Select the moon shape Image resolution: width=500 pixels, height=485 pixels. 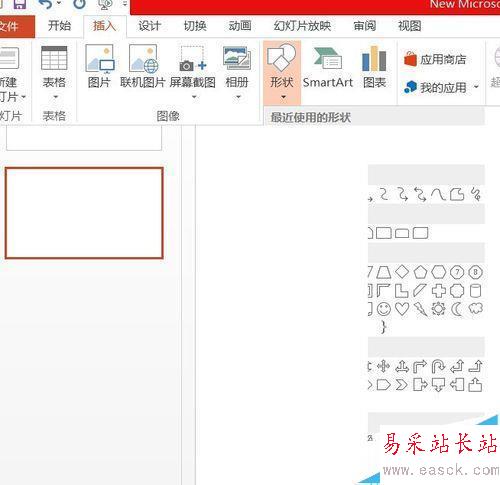coord(457,309)
